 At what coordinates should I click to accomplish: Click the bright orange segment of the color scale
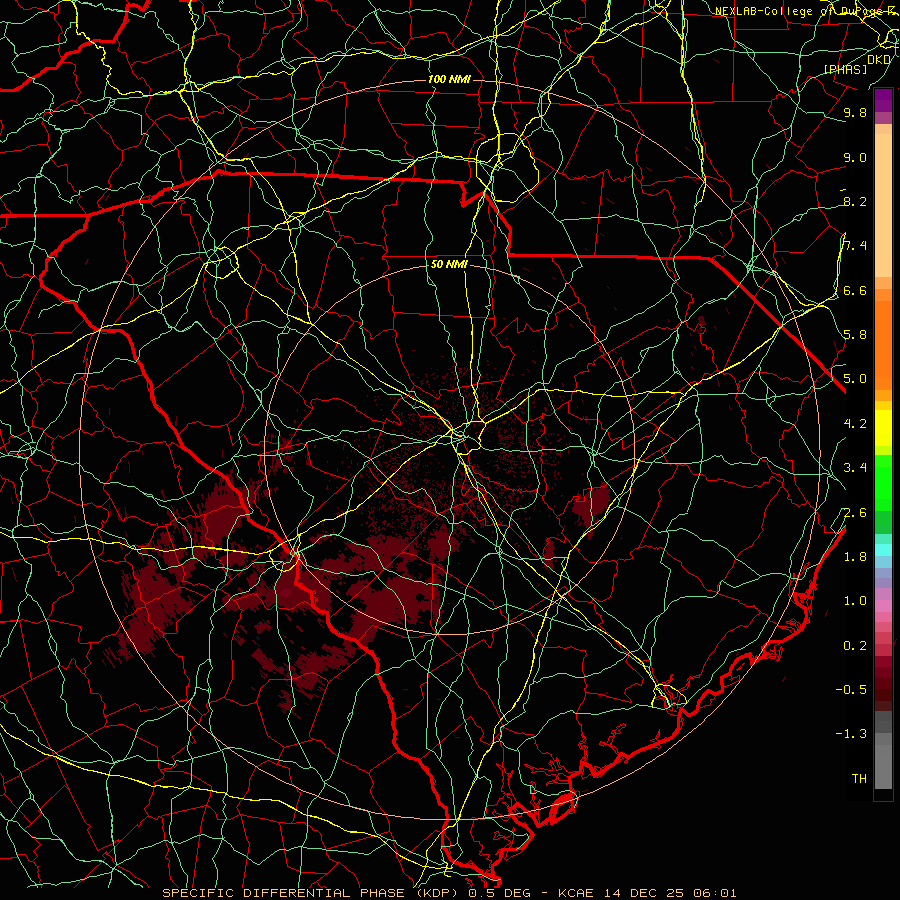point(883,346)
